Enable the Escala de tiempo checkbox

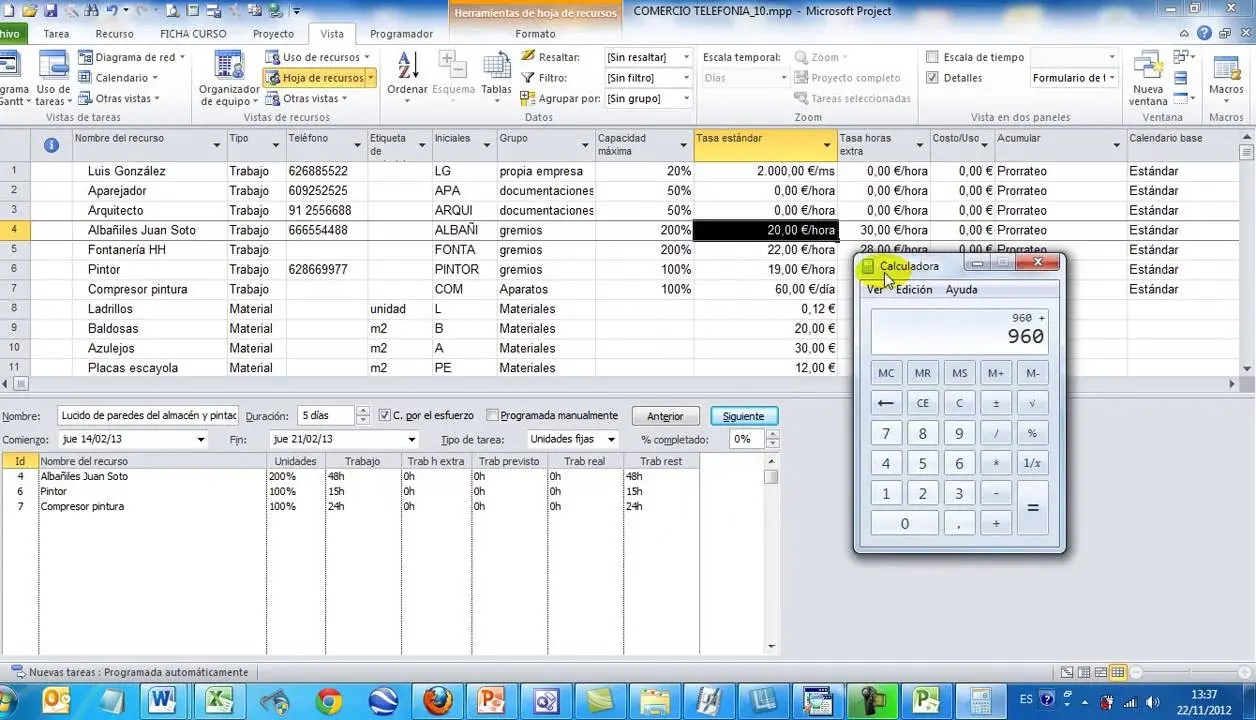[932, 57]
